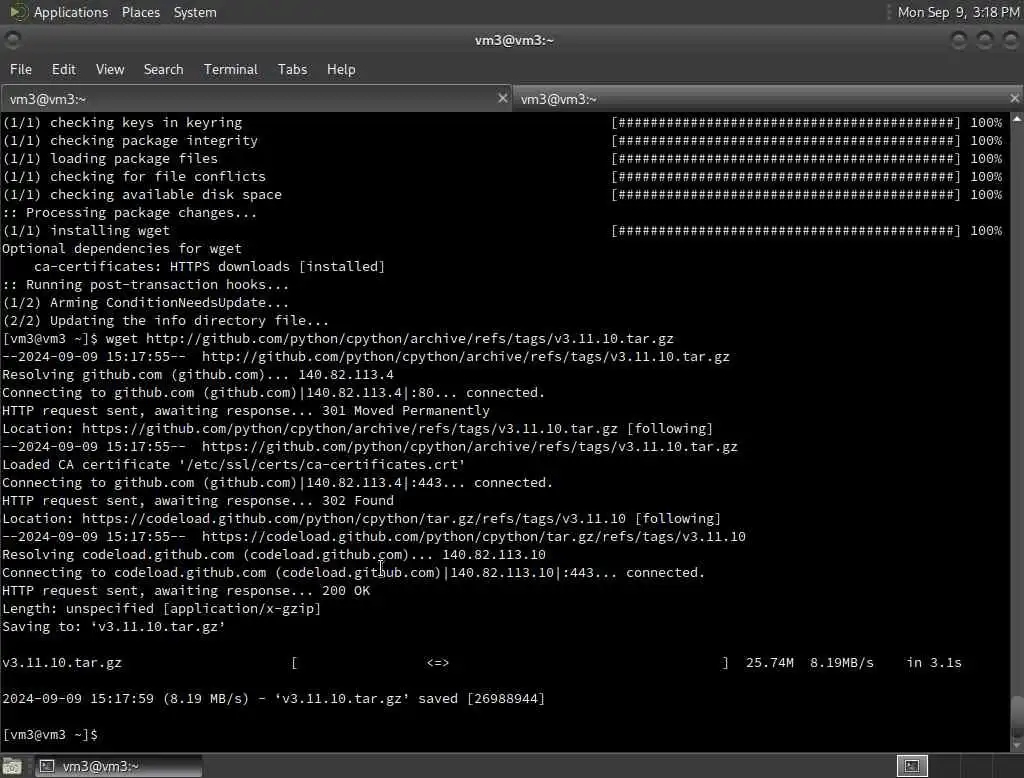Click 'Running post-transaction hooks' line
Screen dimensions: 1024x778
(146, 284)
